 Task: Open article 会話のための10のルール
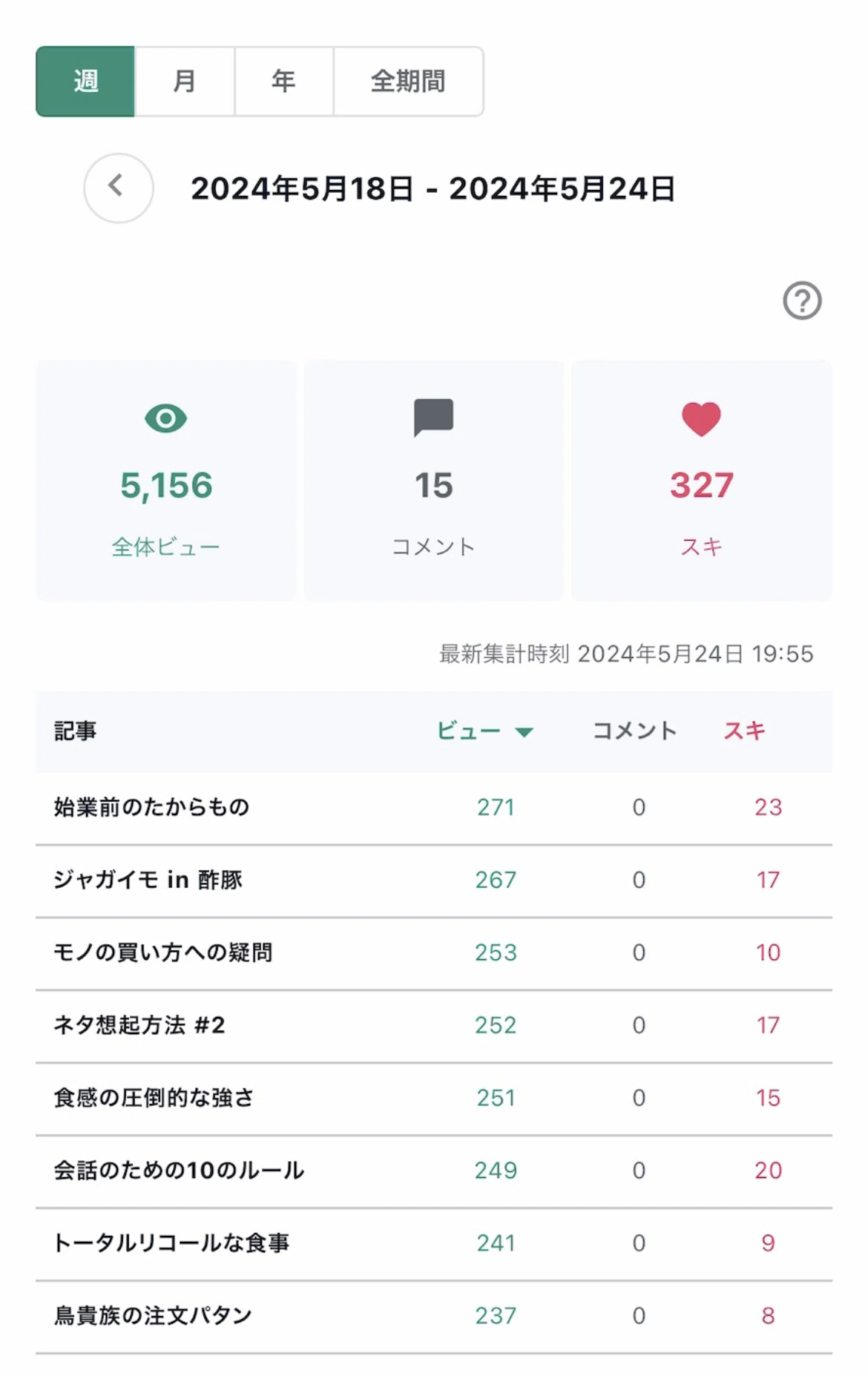[x=179, y=1171]
